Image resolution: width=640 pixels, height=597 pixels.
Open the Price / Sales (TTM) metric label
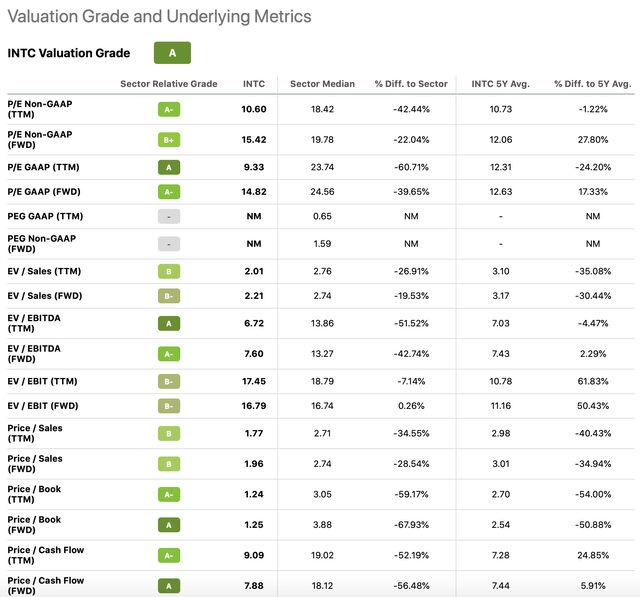[x=35, y=433]
